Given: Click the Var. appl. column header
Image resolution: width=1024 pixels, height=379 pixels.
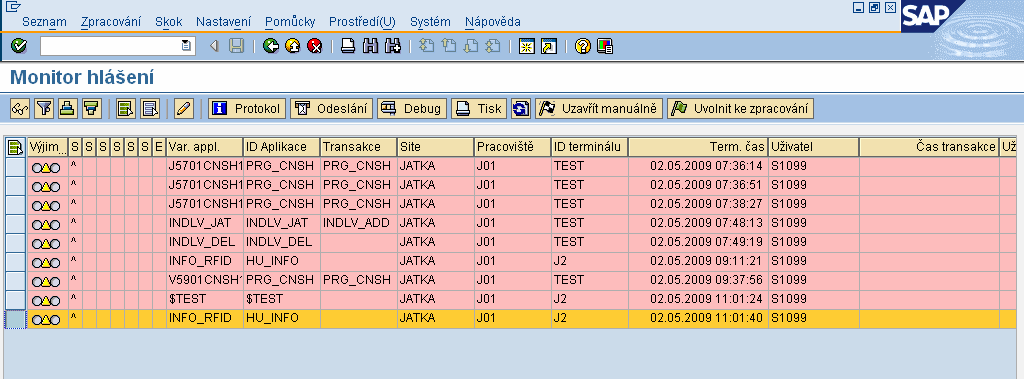Looking at the screenshot, I should click(x=205, y=147).
